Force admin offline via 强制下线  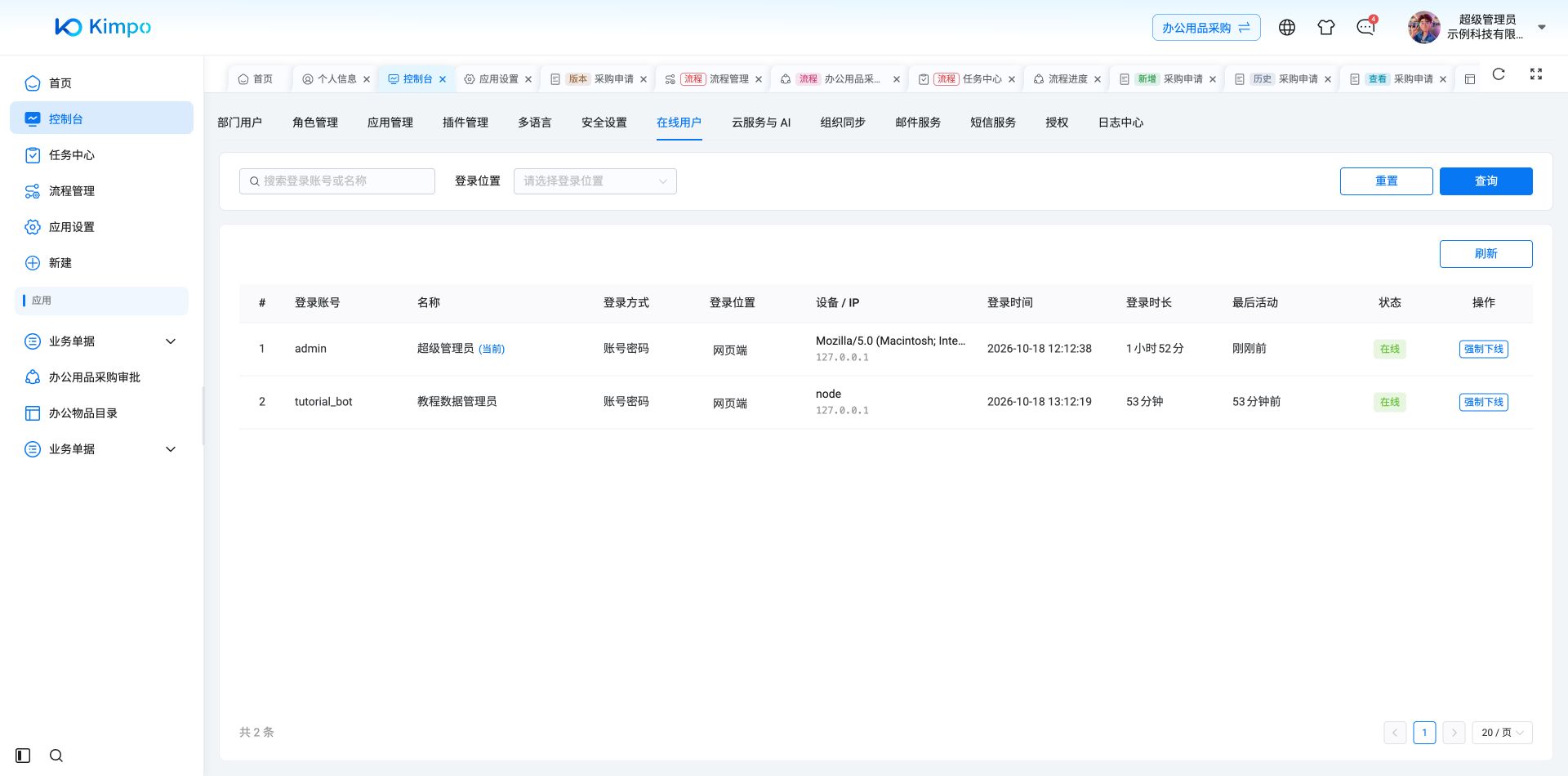tap(1484, 349)
